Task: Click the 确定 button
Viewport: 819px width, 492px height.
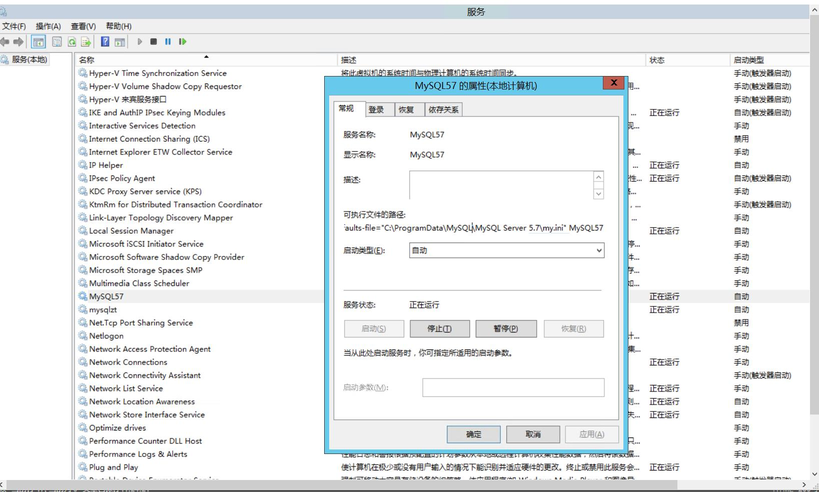Action: 474,434
